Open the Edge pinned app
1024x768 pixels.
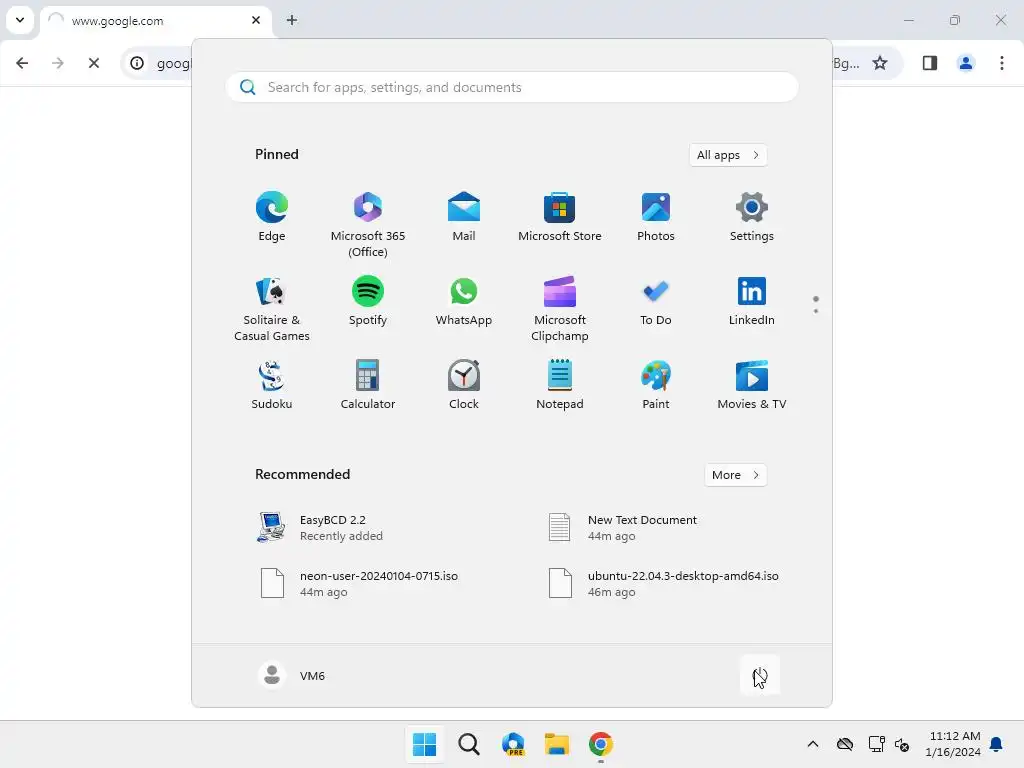pos(272,217)
